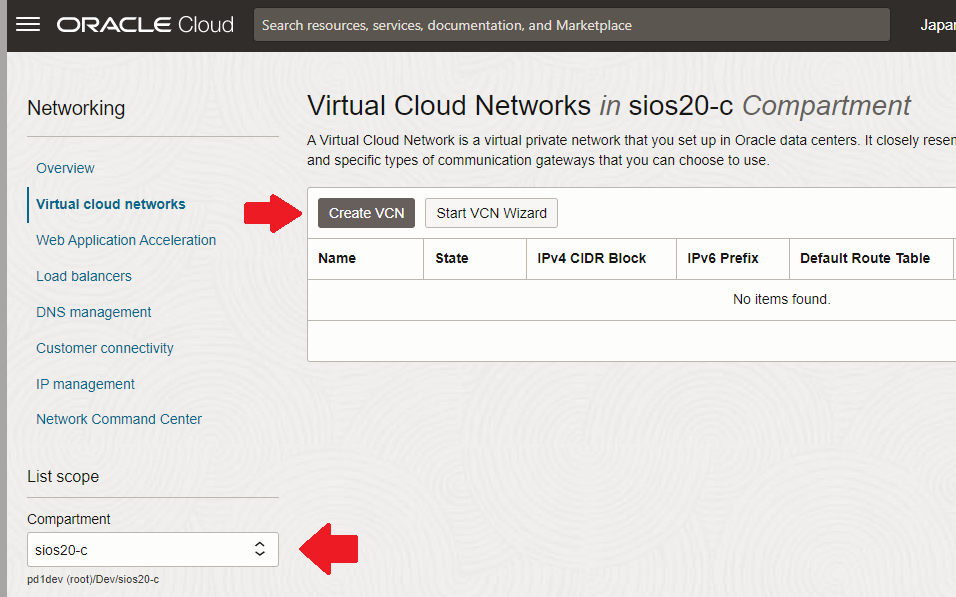Click the Networking sidebar heading

(x=76, y=109)
